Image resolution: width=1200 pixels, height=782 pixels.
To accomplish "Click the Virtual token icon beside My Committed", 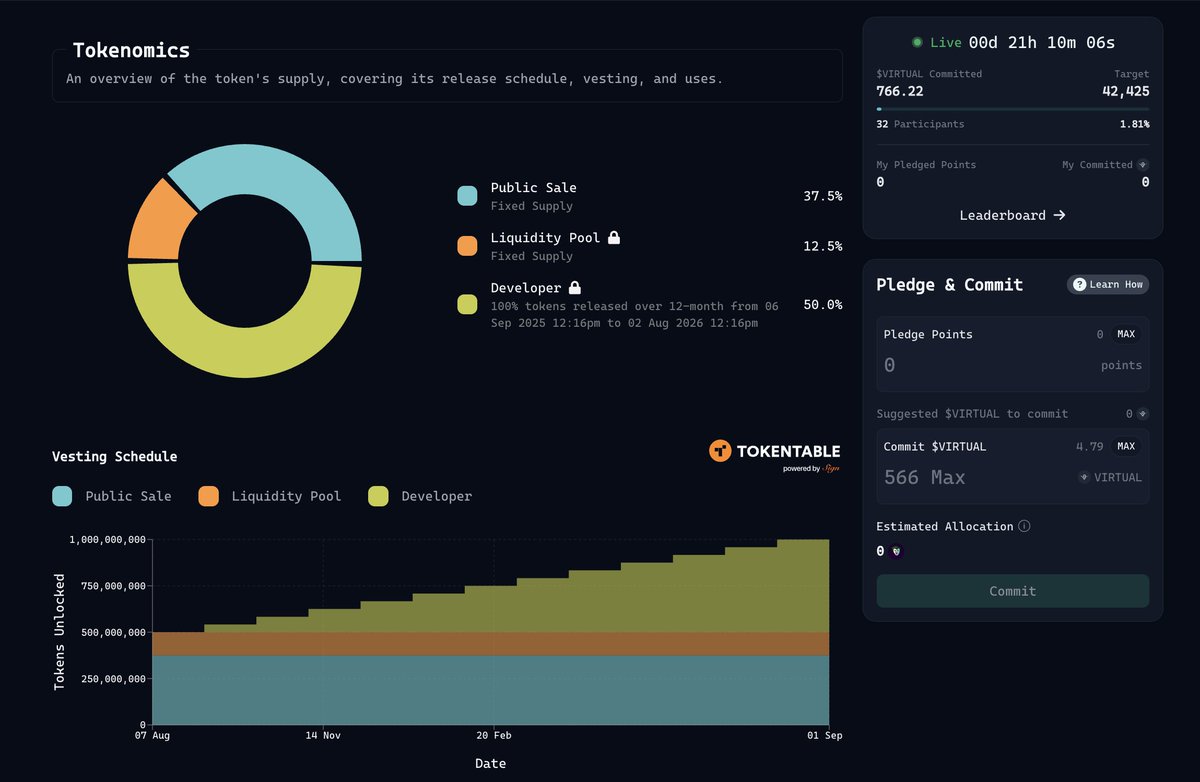I will pos(1143,164).
